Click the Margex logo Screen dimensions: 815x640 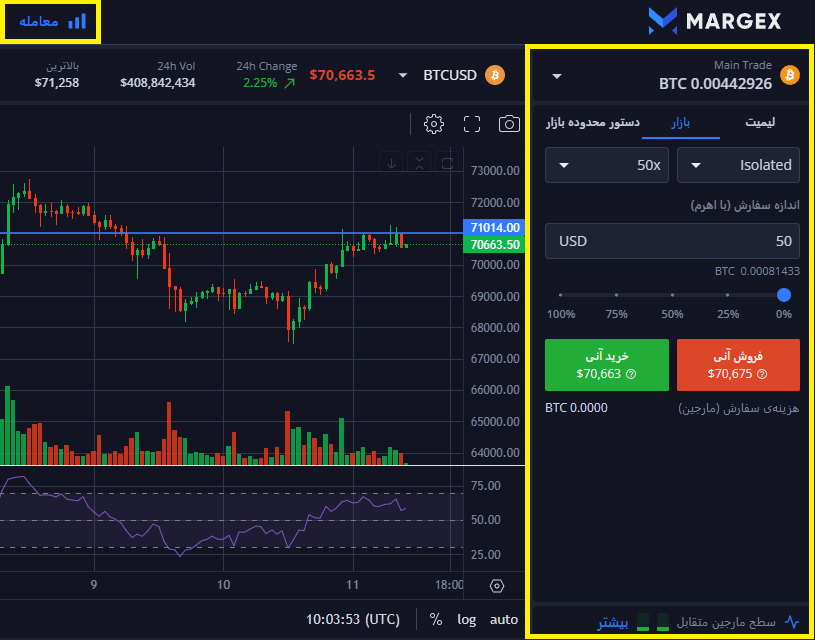714,20
